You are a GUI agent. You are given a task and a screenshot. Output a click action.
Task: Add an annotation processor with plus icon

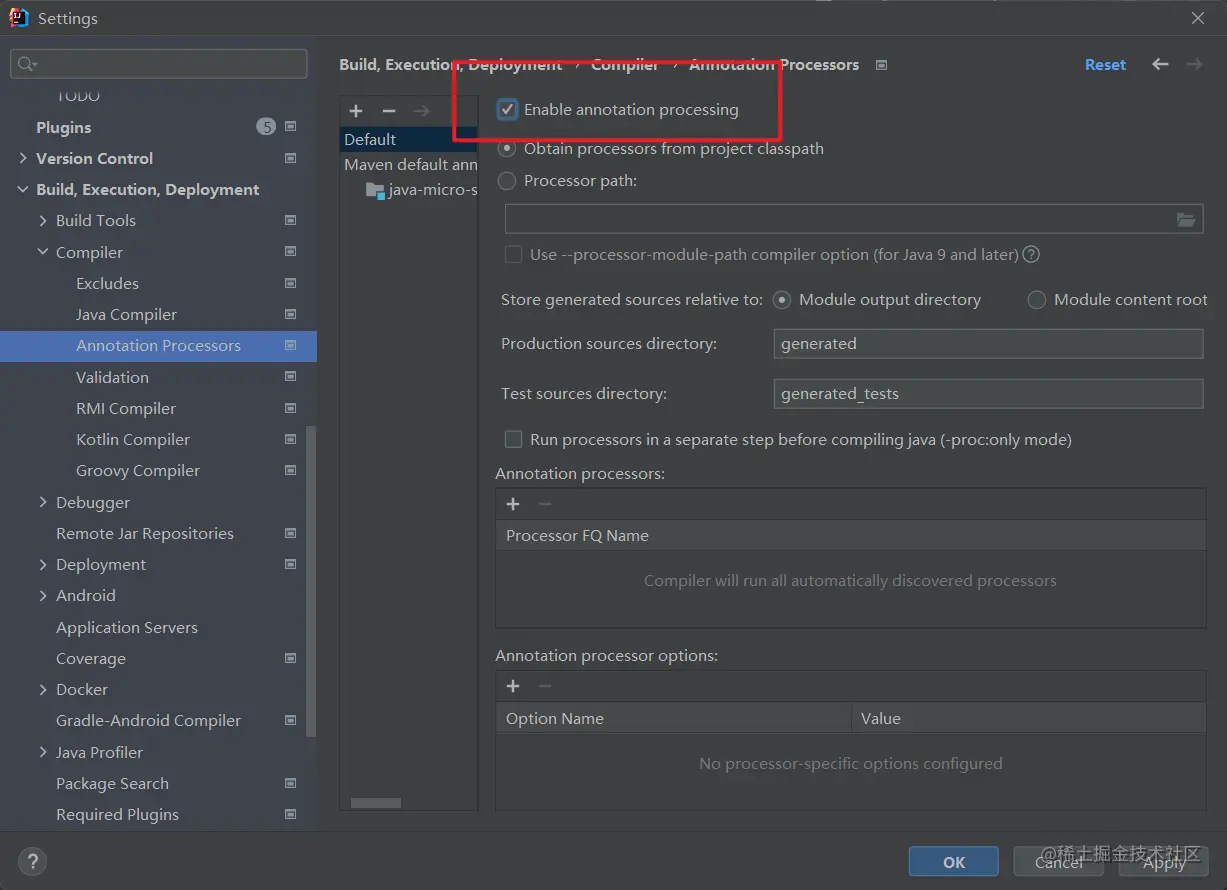[x=513, y=504]
